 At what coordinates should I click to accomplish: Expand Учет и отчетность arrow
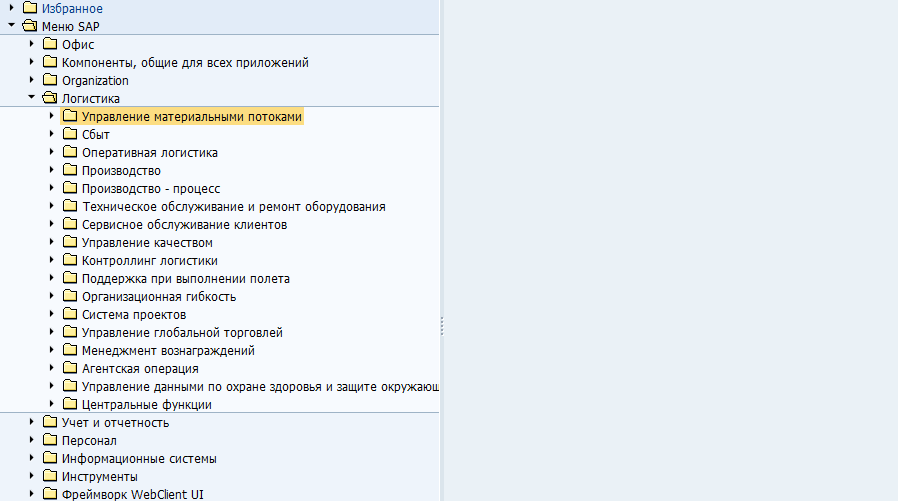pos(31,421)
